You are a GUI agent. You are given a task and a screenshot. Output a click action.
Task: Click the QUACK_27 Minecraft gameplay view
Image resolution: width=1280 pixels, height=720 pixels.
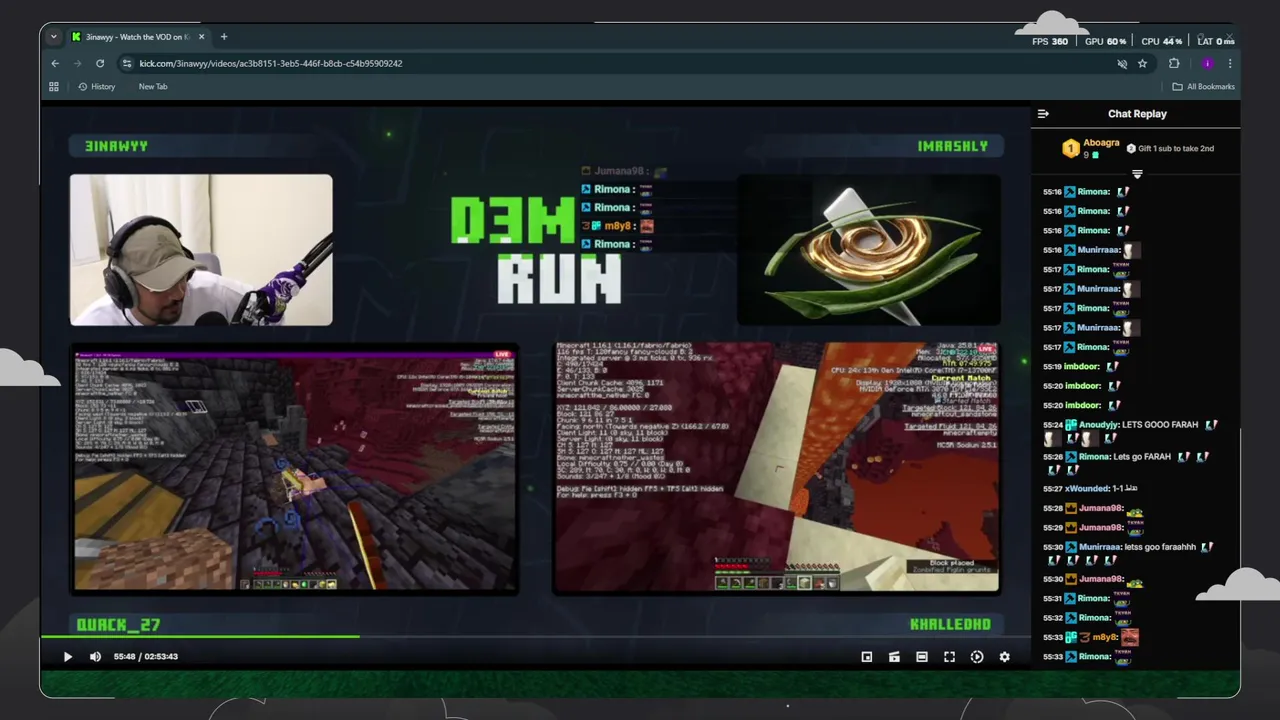tap(295, 469)
